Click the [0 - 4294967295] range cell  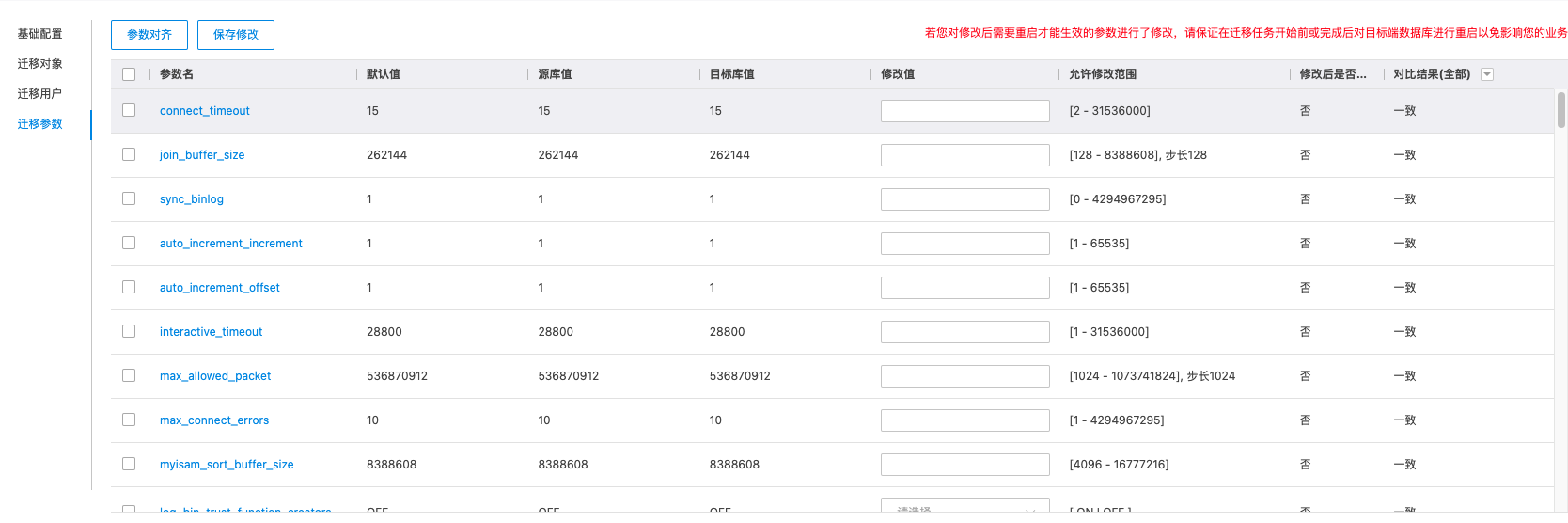click(x=1118, y=199)
